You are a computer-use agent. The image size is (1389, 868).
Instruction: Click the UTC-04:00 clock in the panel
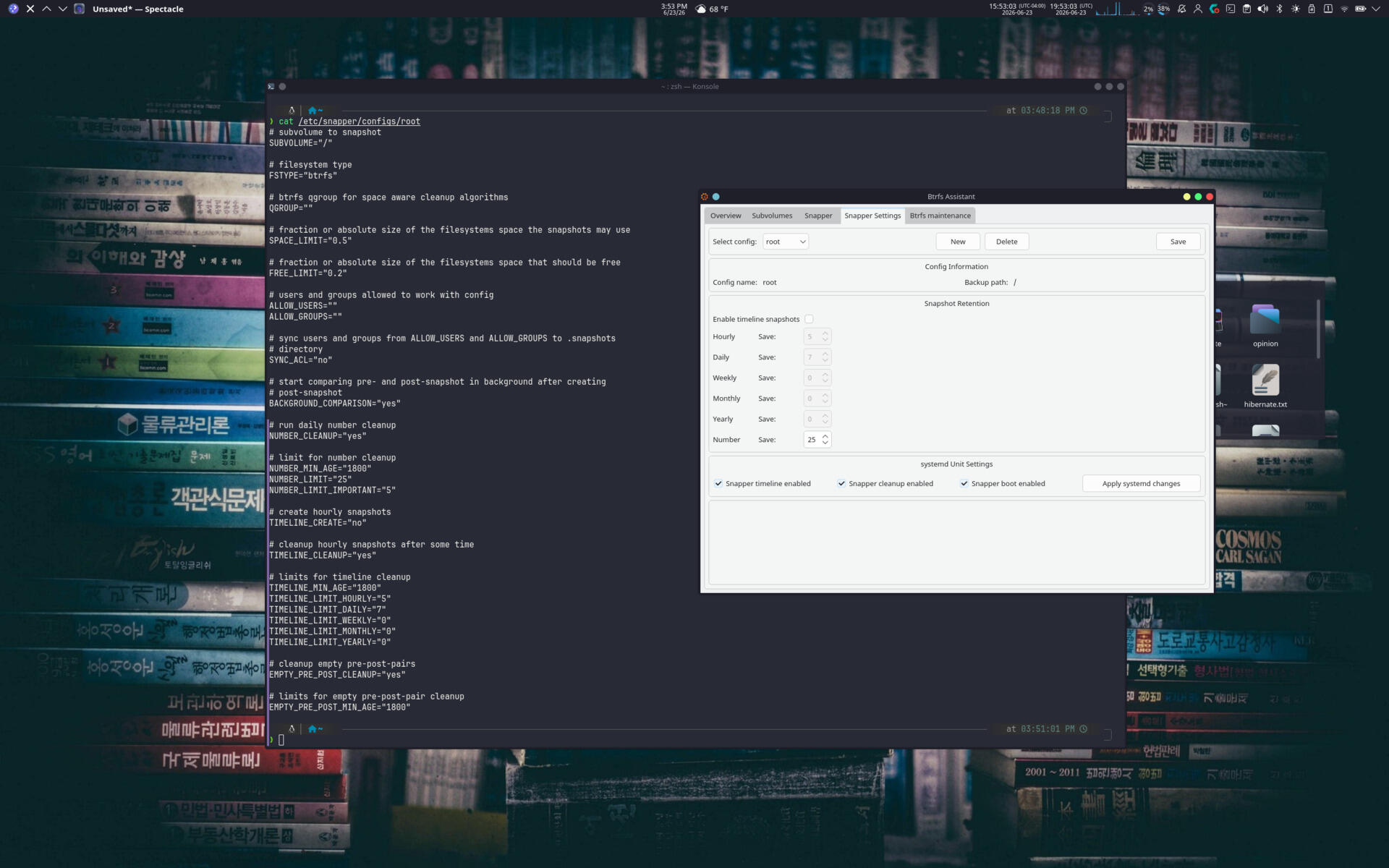point(1016,9)
